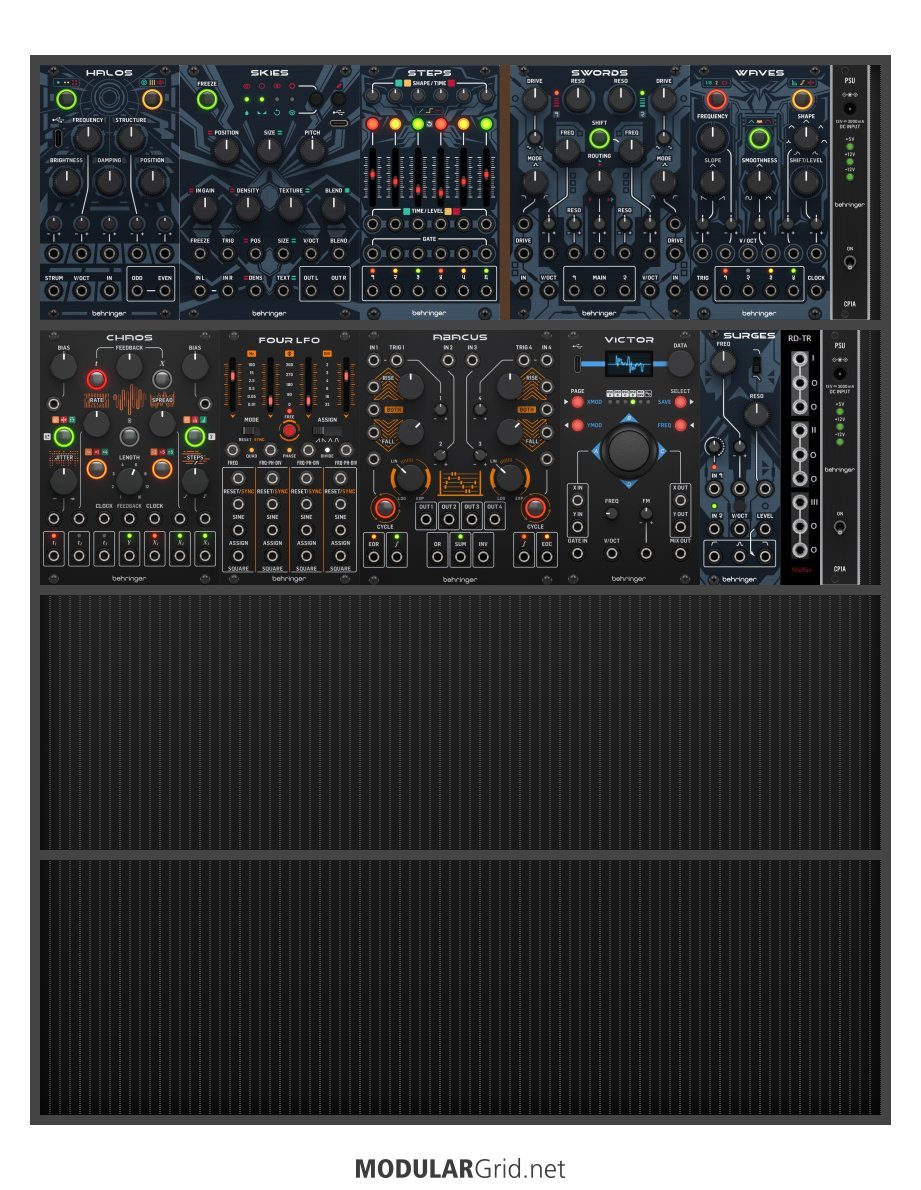Click the Halos ODD output jack
Screen dimensions: 921x1190
coord(137,291)
